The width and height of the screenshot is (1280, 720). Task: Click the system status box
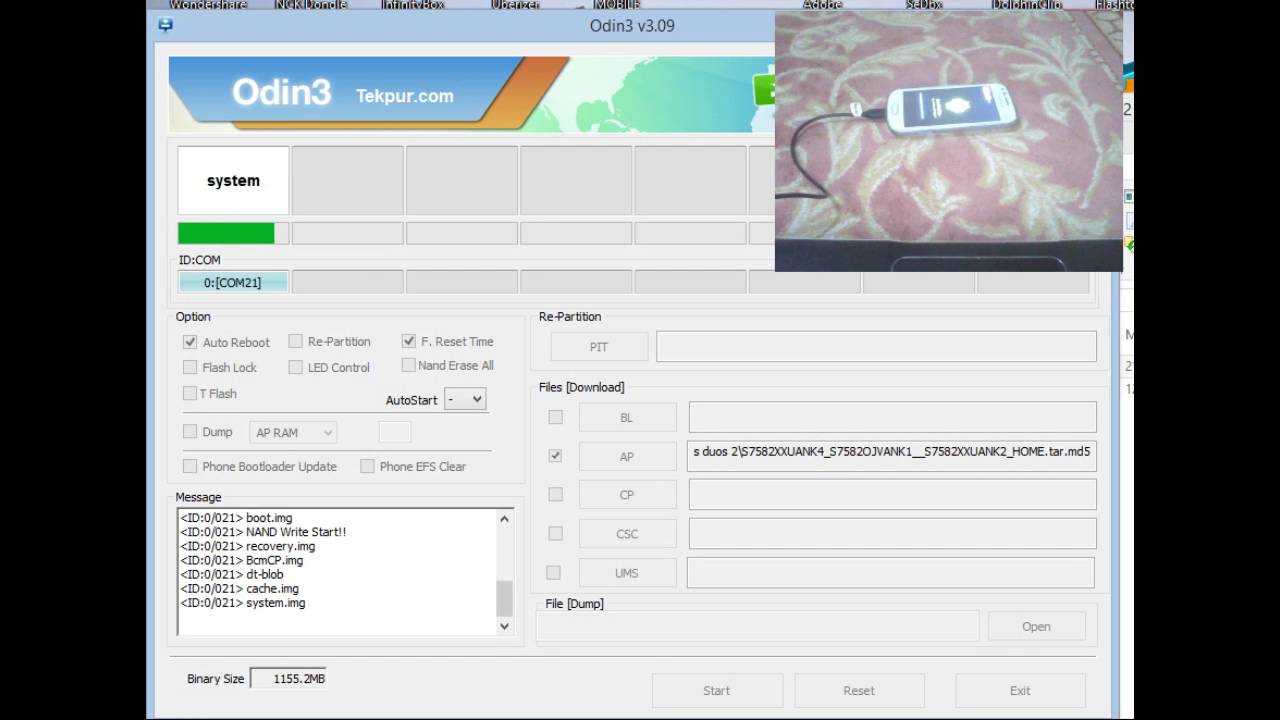pyautogui.click(x=233, y=181)
